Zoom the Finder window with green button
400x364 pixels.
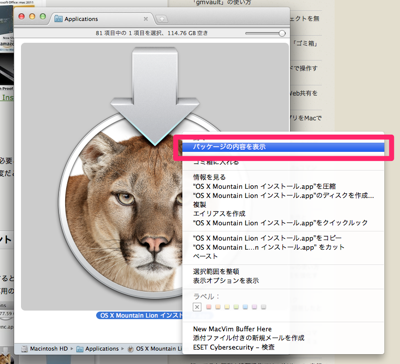43,16
